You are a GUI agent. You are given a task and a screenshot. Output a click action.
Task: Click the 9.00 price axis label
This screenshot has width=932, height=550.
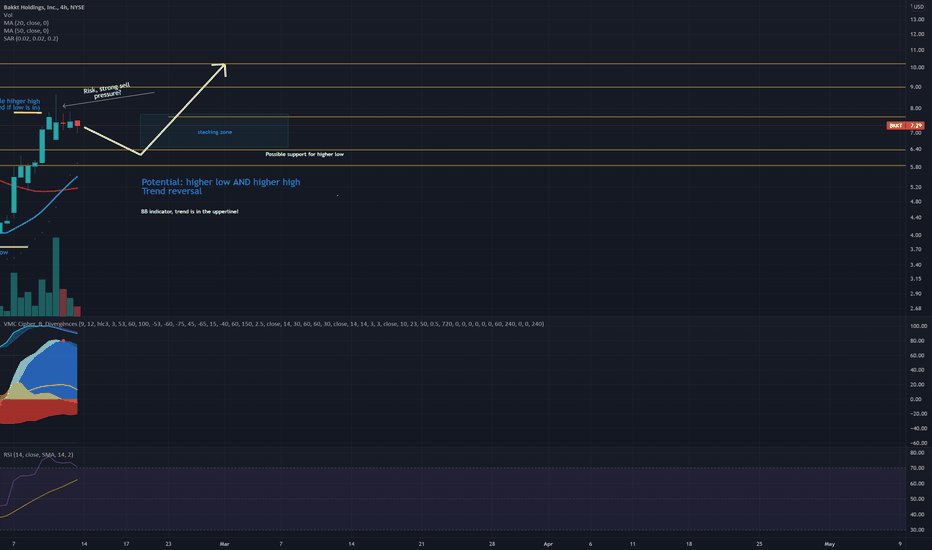tap(916, 87)
